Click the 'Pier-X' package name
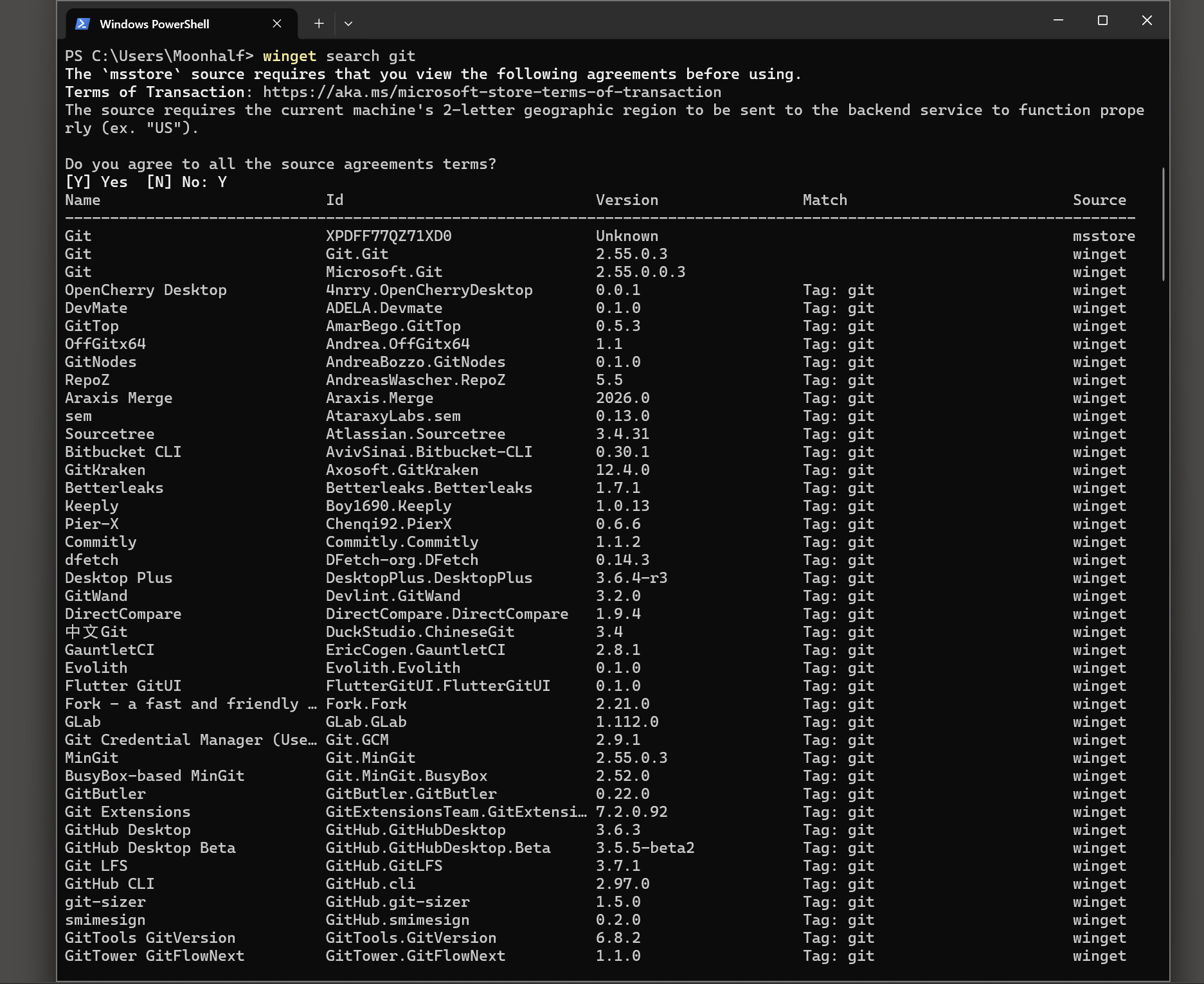The height and width of the screenshot is (984, 1204). tap(91, 524)
